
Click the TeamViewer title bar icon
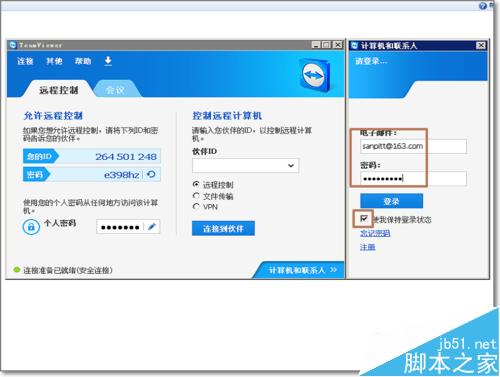(13, 45)
